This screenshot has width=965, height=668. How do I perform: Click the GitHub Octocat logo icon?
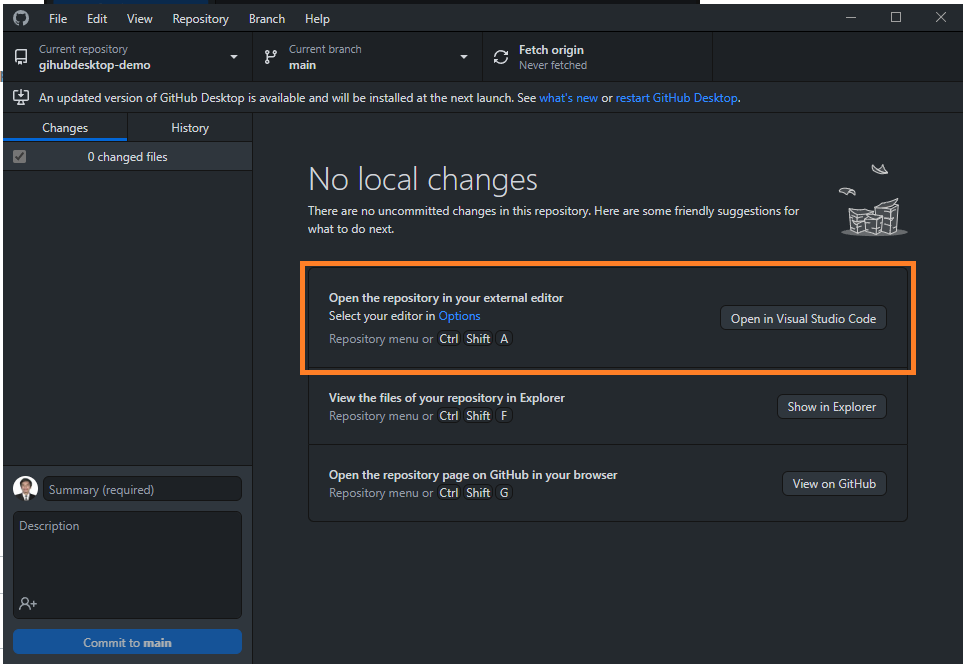pos(21,18)
